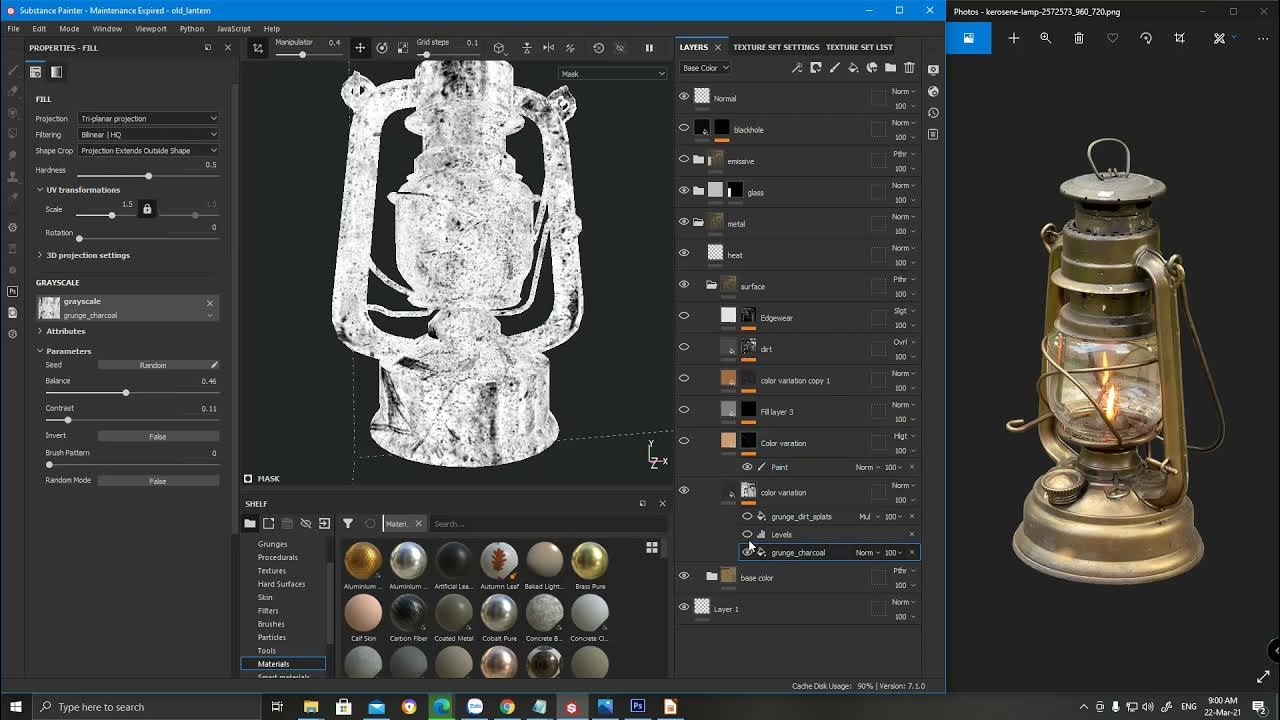Select the translate manipulator move tool
This screenshot has width=1280, height=720.
pyautogui.click(x=360, y=47)
